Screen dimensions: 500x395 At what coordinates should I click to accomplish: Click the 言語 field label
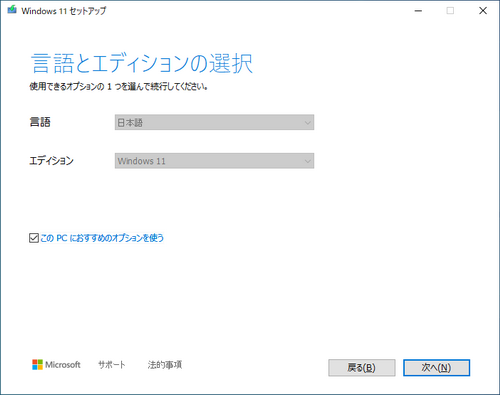coord(40,122)
